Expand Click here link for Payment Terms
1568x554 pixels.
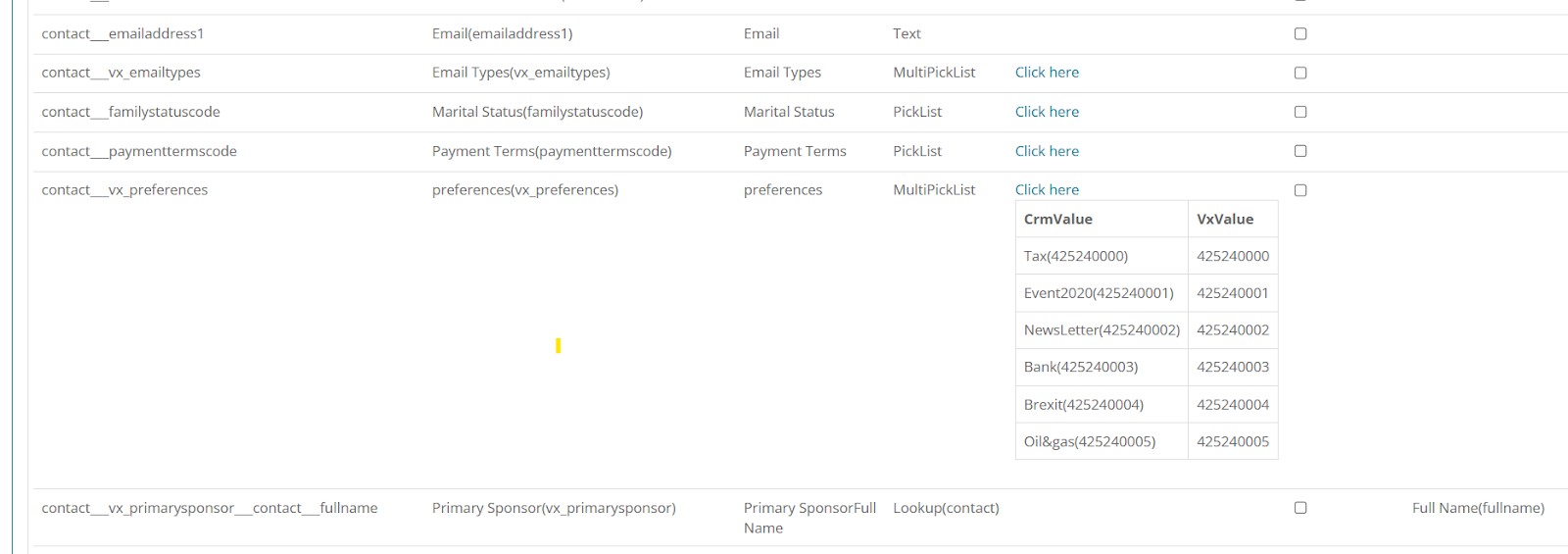1047,151
